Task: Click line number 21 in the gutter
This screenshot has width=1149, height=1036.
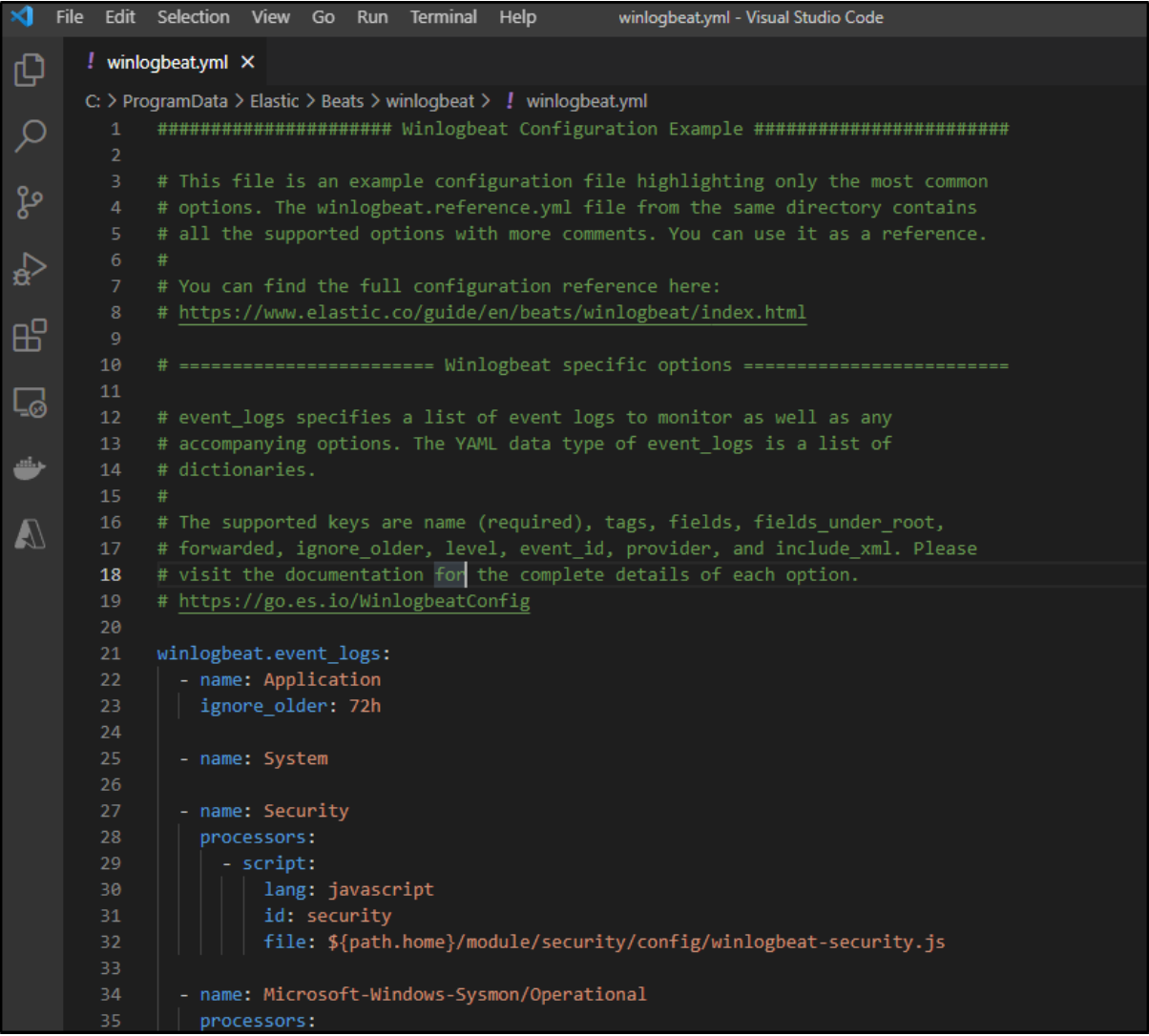Action: (x=111, y=653)
